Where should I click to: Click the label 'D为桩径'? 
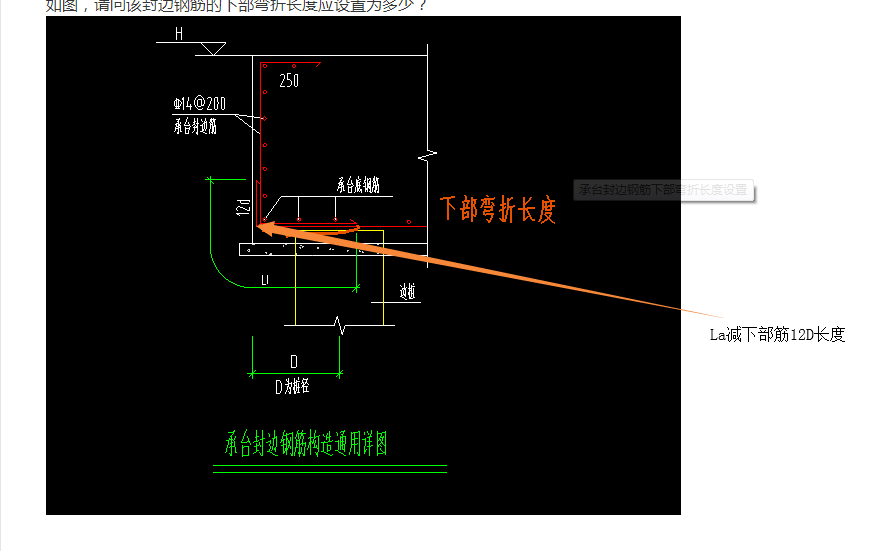[x=292, y=386]
